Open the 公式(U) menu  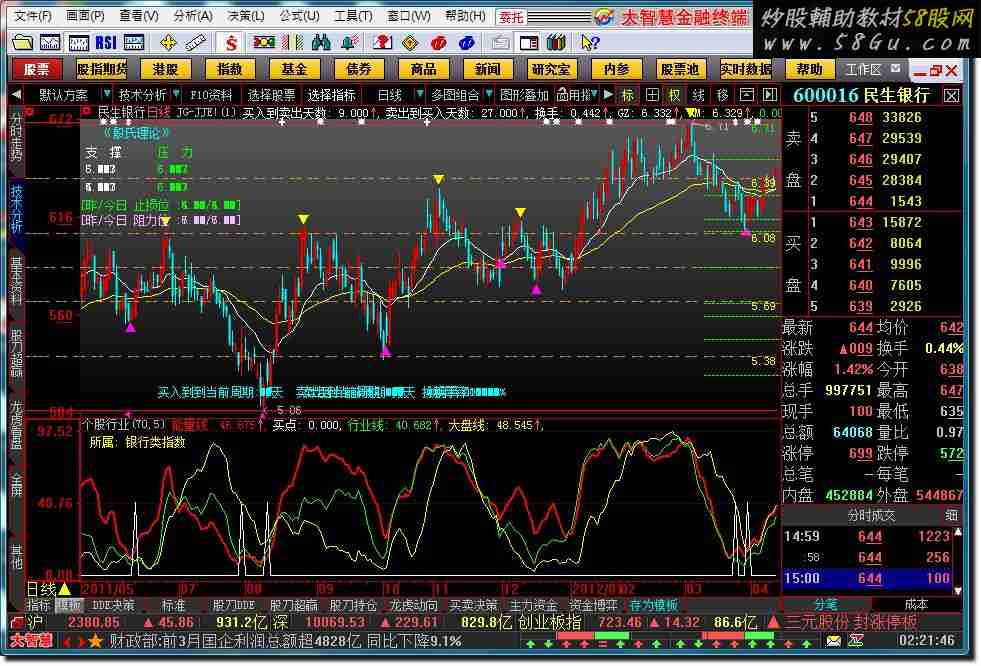(299, 16)
